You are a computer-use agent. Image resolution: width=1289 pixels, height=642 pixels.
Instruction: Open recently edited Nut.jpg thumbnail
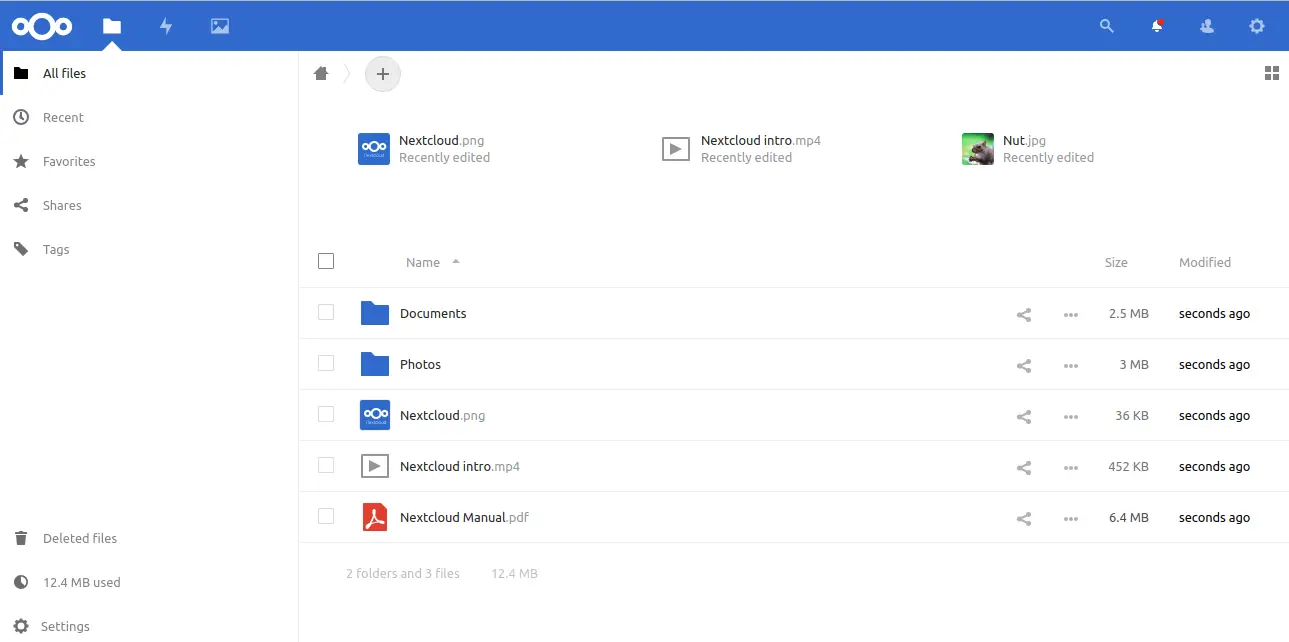tap(978, 149)
